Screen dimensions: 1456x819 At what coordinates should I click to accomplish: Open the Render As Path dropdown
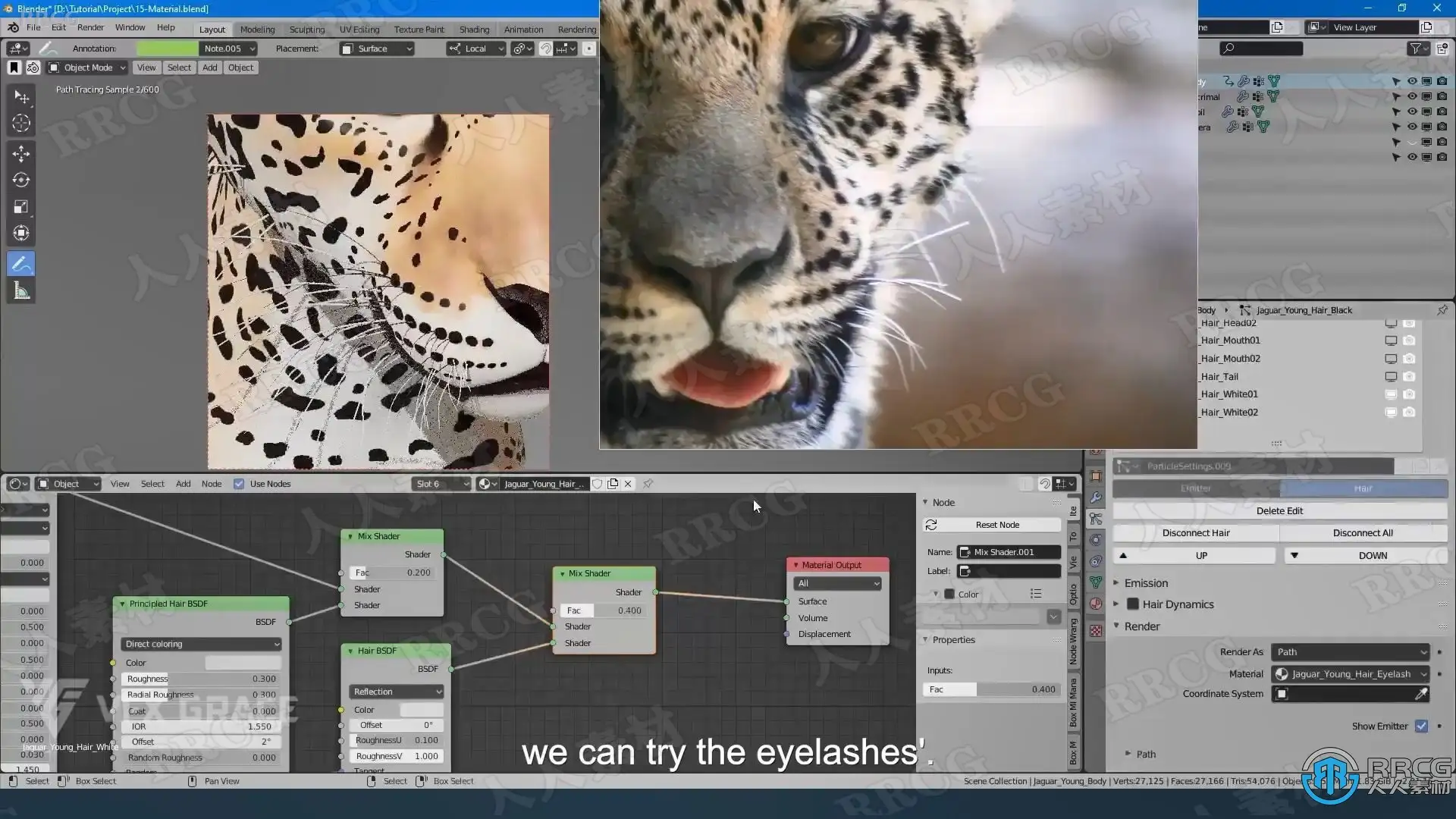tap(1350, 652)
